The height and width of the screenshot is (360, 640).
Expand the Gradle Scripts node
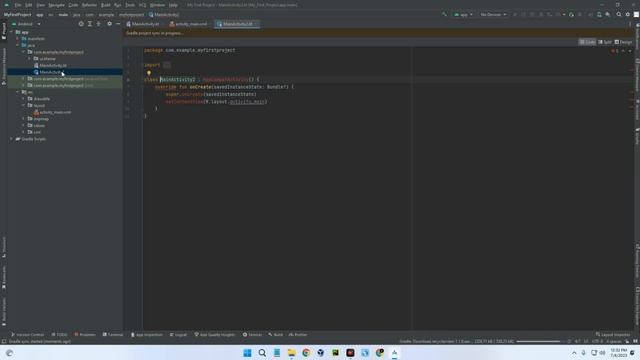pos(11,139)
